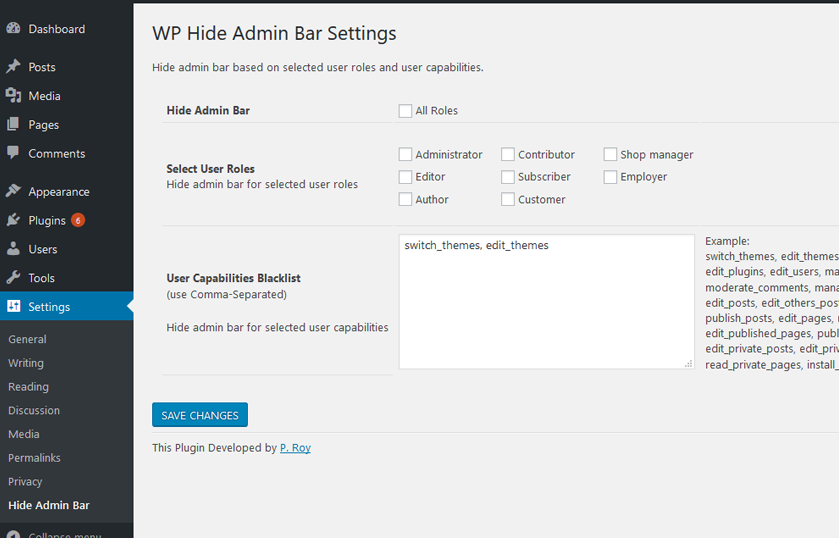Click the Pages stacked-sheets icon
The image size is (839, 538).
coord(13,124)
